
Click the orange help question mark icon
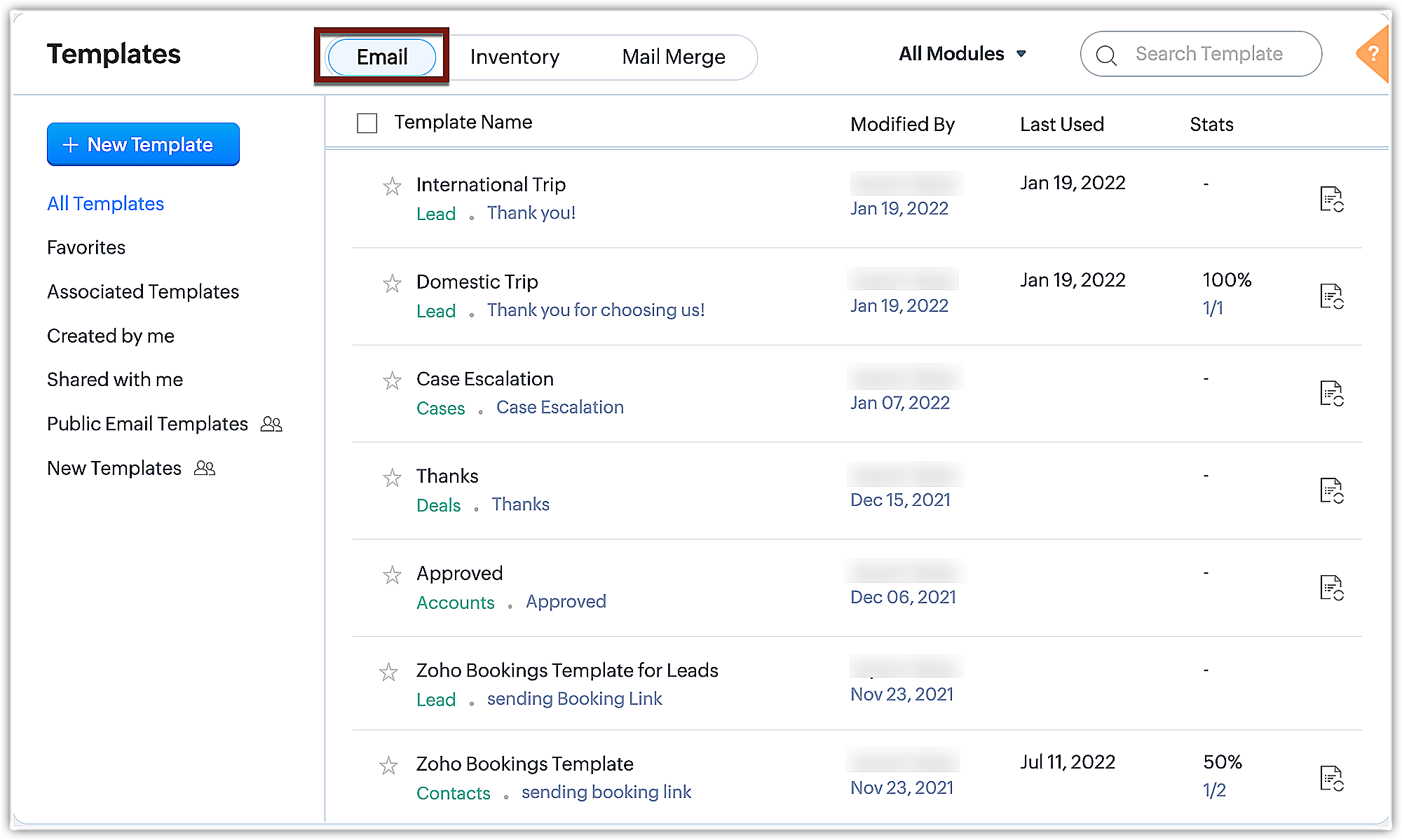pyautogui.click(x=1373, y=54)
